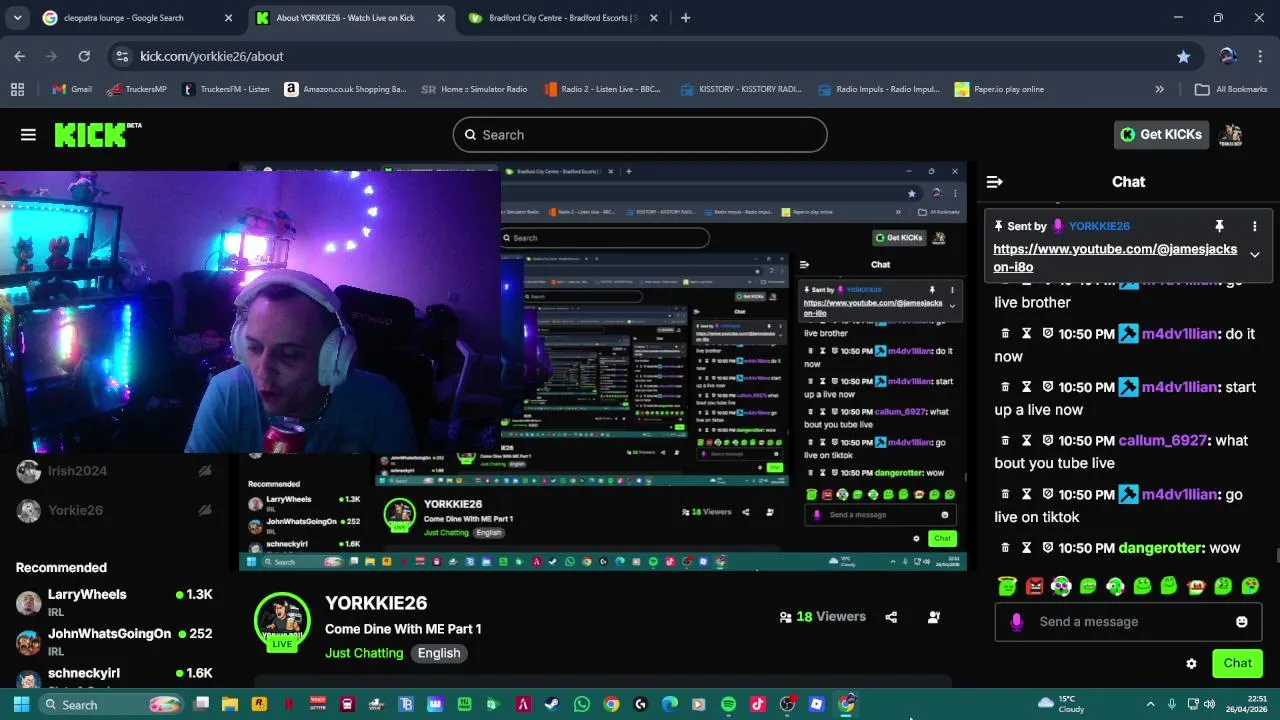Show more bookmarks overflow chevron
1280x720 pixels.
(1159, 89)
